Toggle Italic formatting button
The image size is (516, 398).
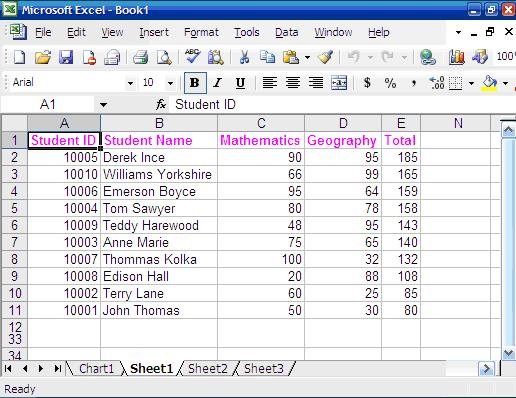click(x=218, y=83)
